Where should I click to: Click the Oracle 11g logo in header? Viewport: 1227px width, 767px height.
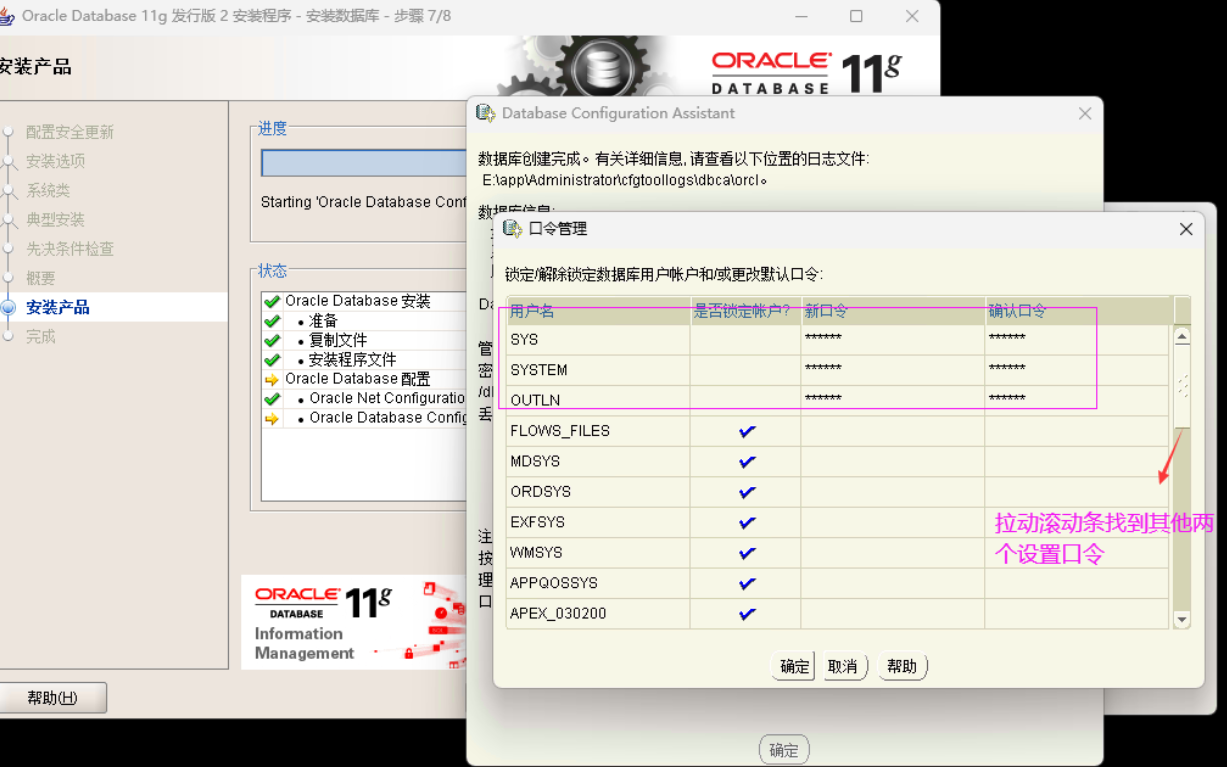pyautogui.click(x=806, y=72)
